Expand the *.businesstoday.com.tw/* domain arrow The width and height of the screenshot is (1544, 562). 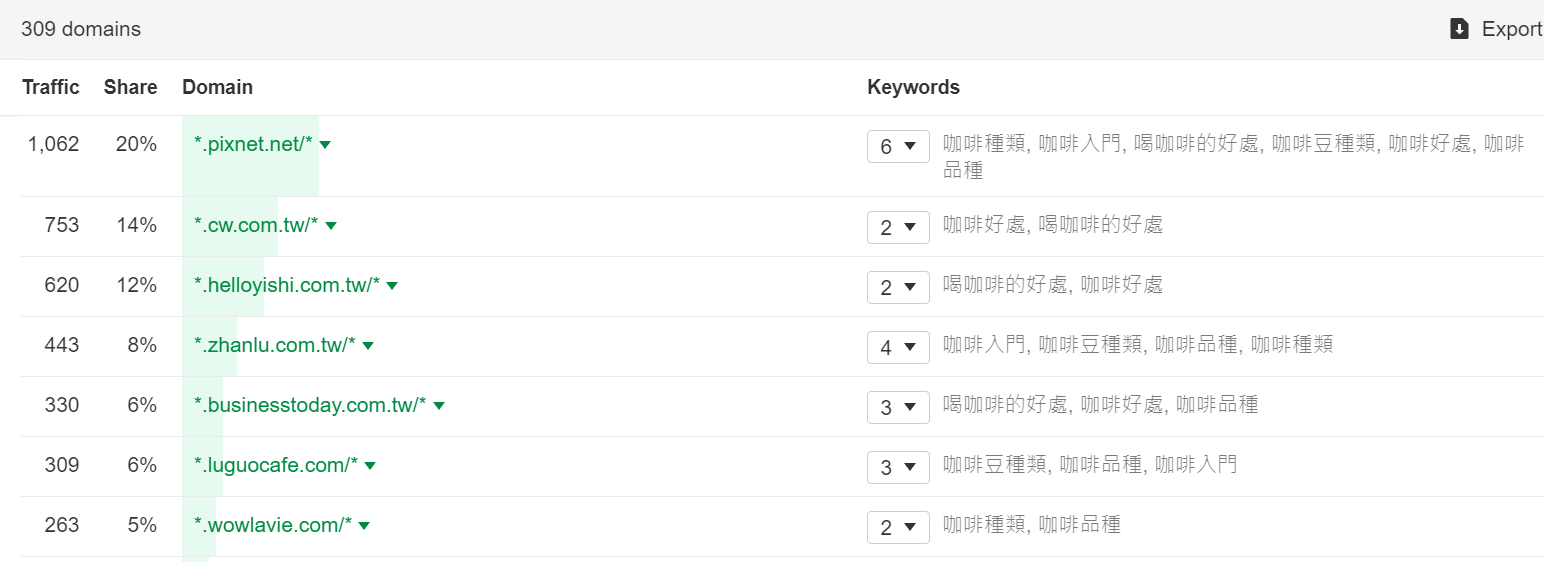pos(438,406)
